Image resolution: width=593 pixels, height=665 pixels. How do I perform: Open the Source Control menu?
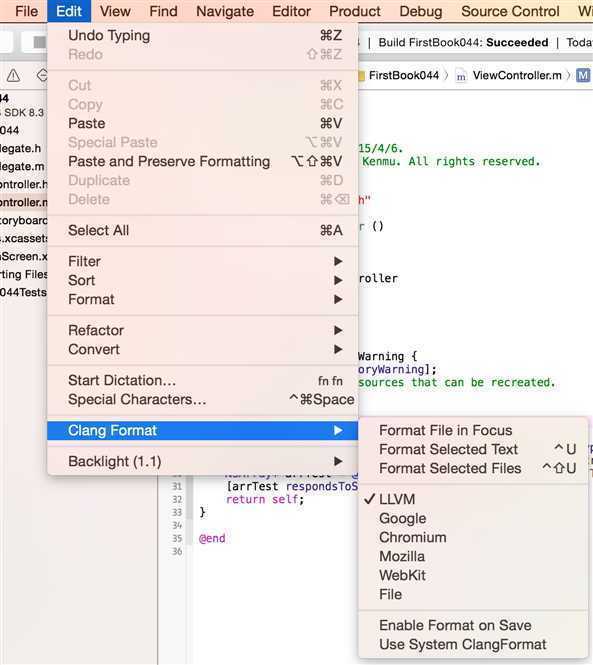510,11
